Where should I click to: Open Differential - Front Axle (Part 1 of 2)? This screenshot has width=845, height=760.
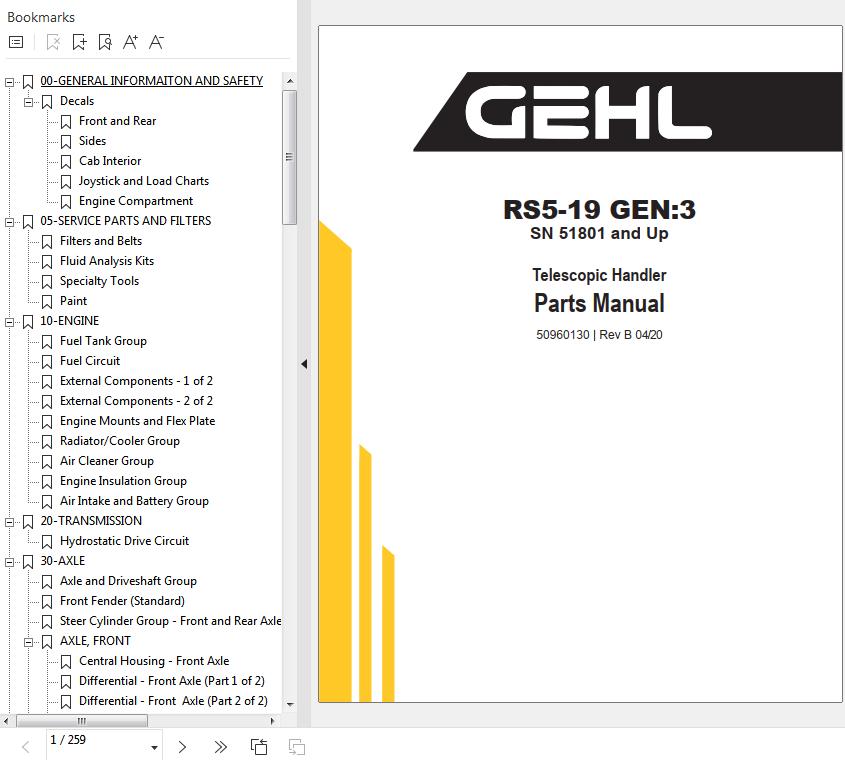[172, 681]
